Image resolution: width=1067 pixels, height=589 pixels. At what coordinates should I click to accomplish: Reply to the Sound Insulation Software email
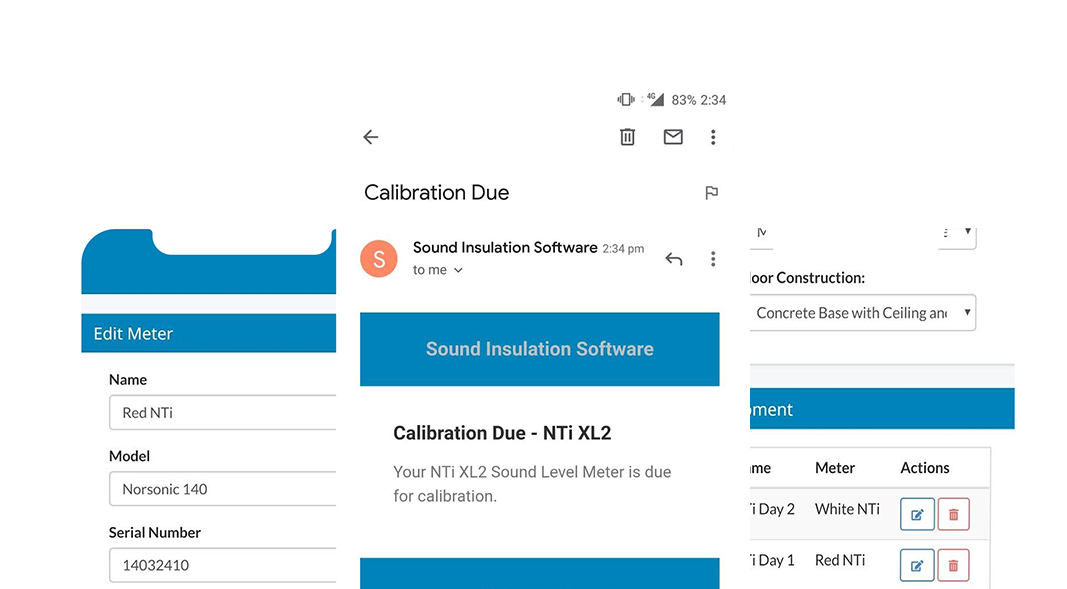673,258
